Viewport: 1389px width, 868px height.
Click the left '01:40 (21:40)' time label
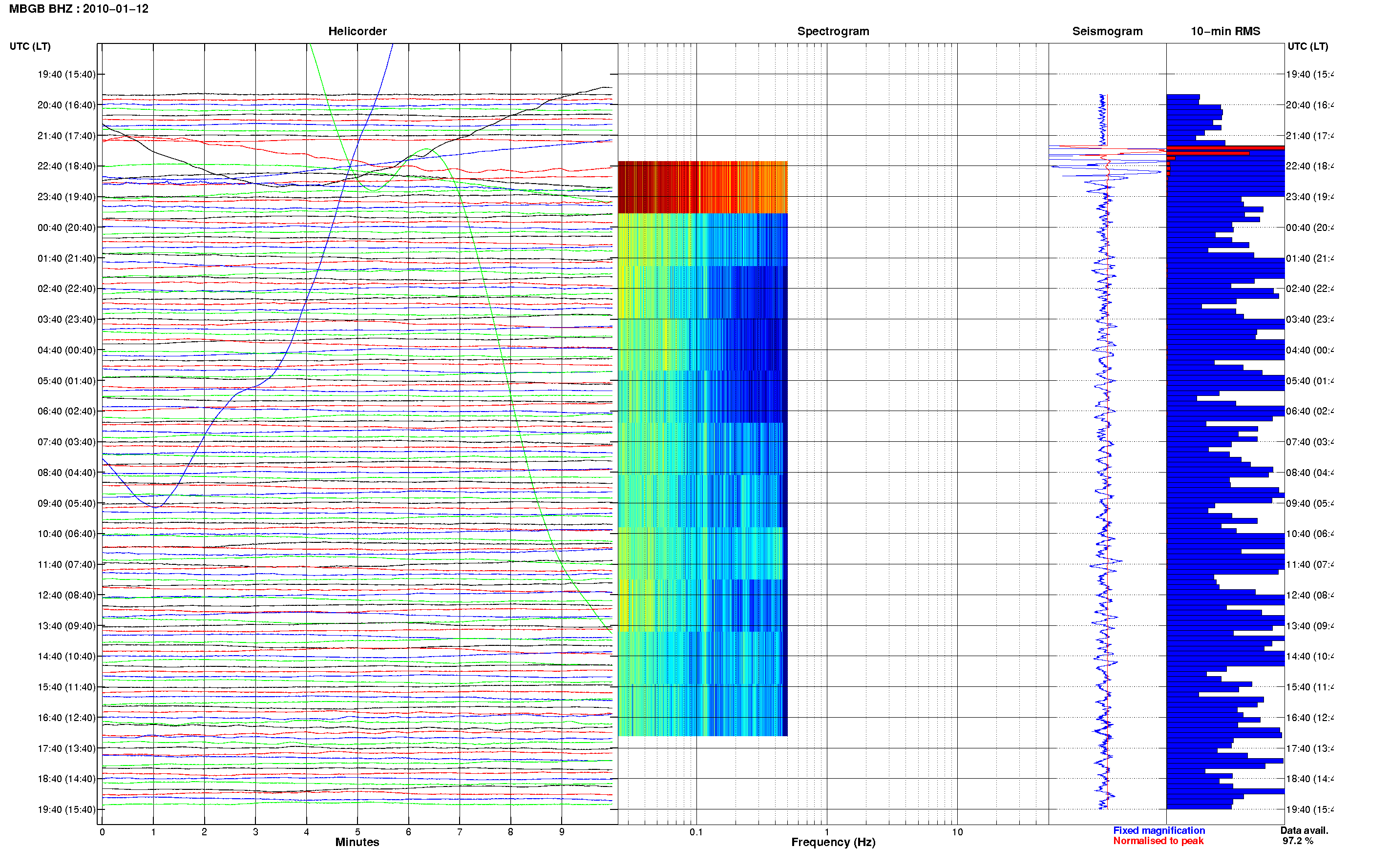[x=66, y=258]
